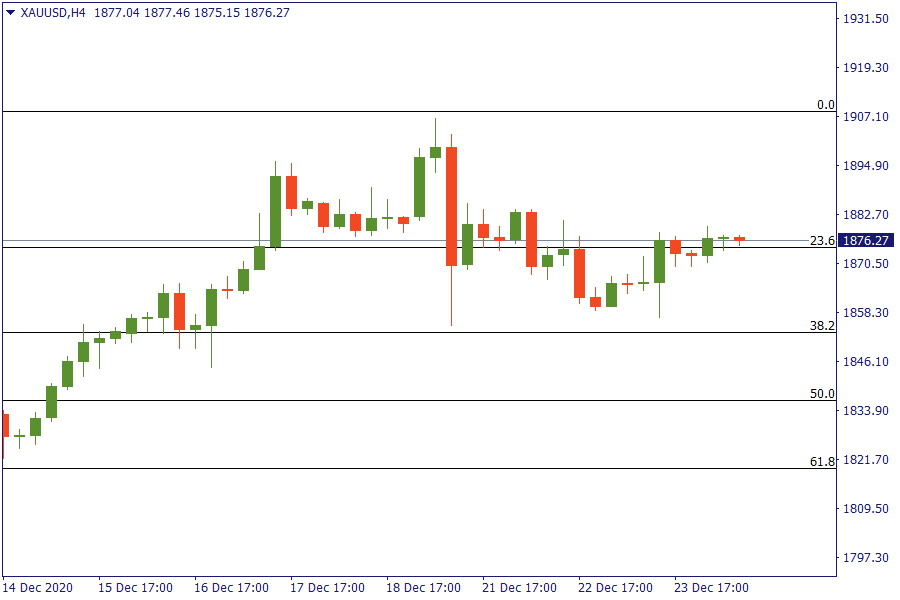Click the OHLC values in chart header
Viewport: 900px width, 600px height.
(191, 13)
